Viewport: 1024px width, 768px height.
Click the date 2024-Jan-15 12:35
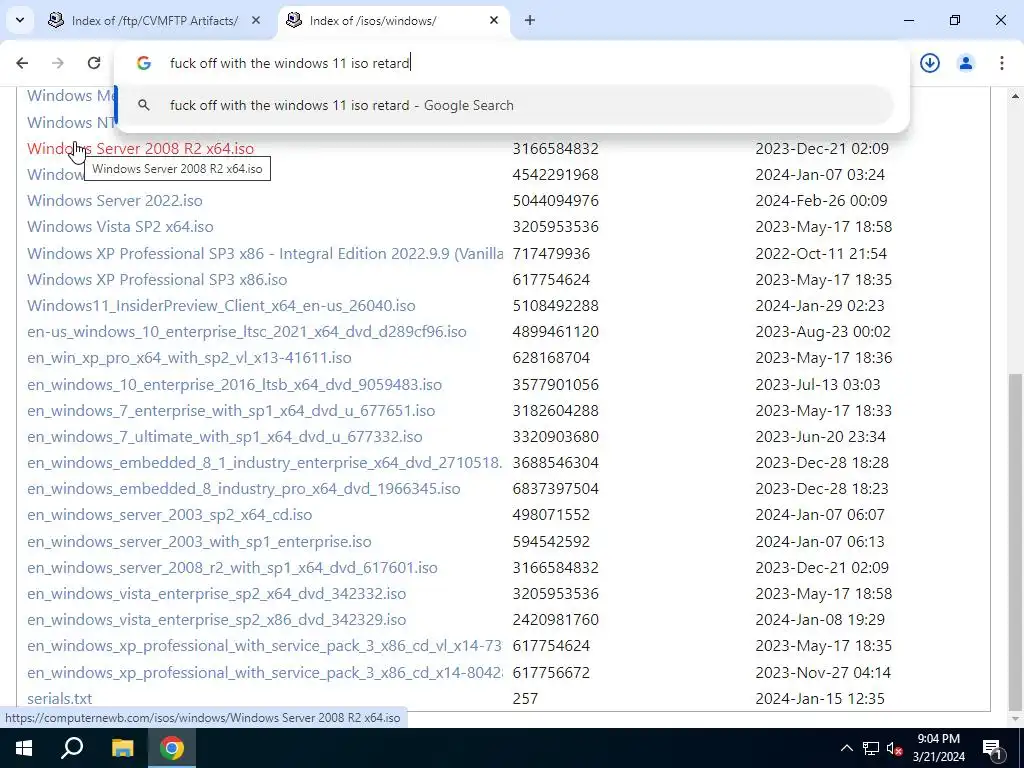[820, 699]
